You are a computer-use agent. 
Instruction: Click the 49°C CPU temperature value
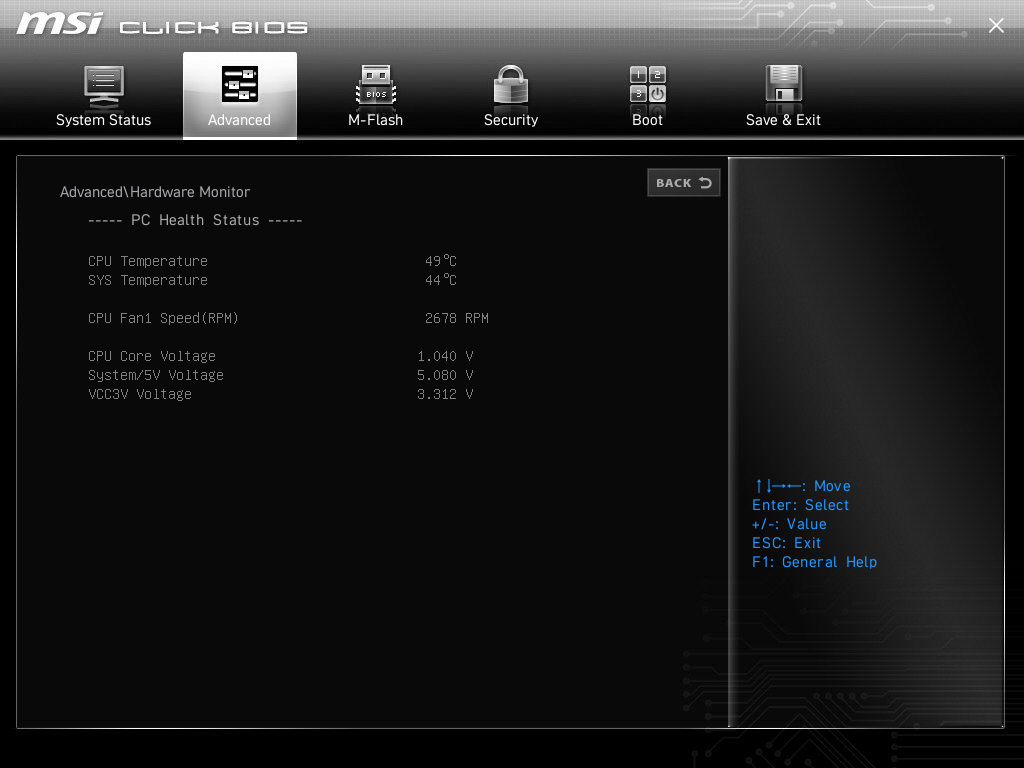[441, 261]
